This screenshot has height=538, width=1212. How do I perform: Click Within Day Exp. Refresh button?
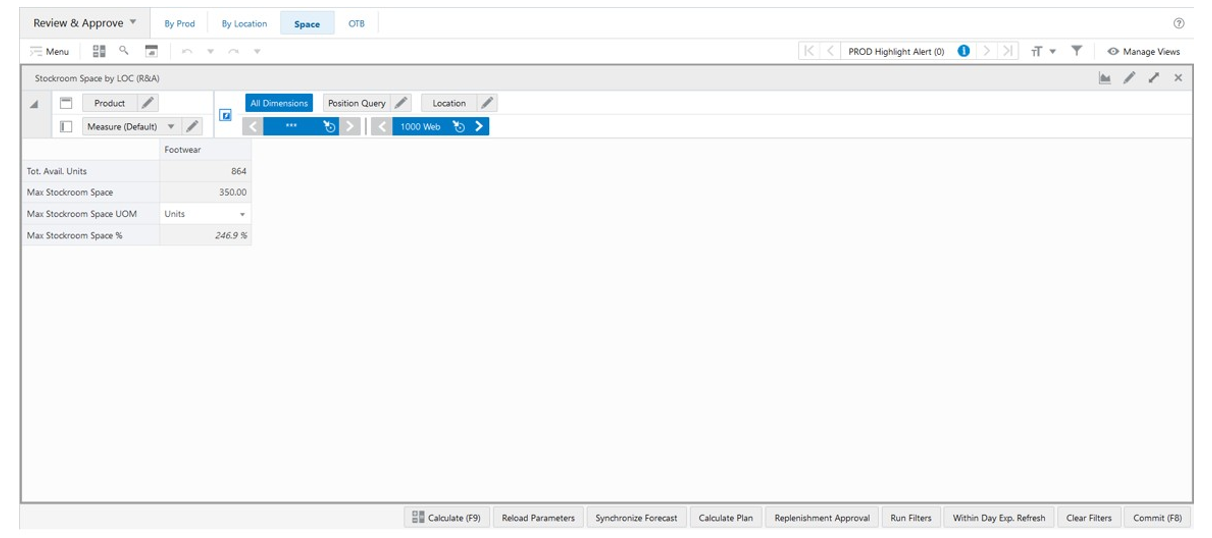[999, 517]
